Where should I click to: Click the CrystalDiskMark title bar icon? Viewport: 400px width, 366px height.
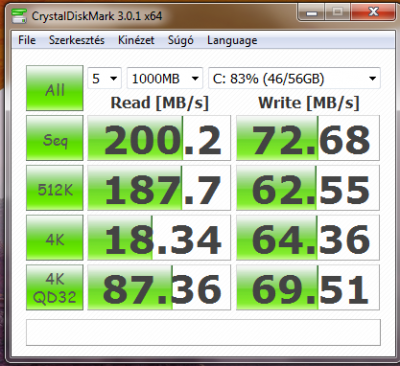click(x=19, y=16)
